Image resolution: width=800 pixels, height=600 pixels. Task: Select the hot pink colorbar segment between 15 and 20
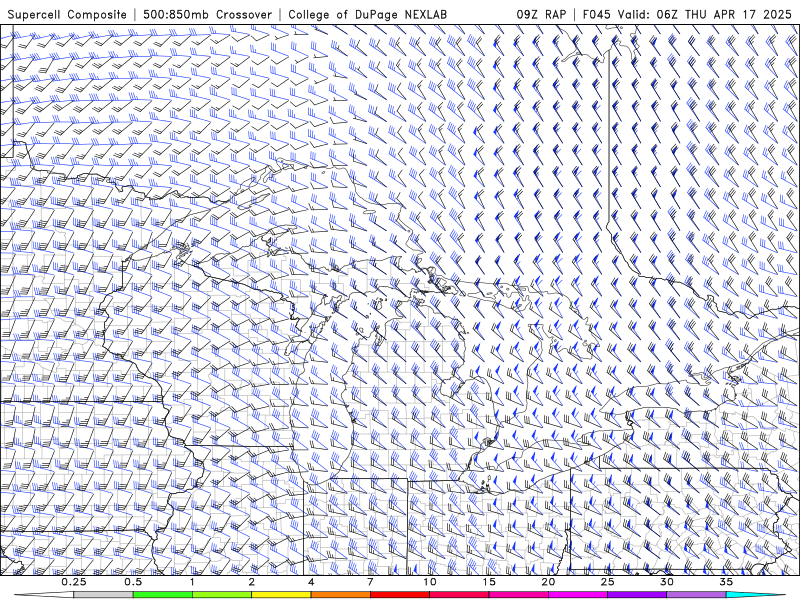coord(518,595)
